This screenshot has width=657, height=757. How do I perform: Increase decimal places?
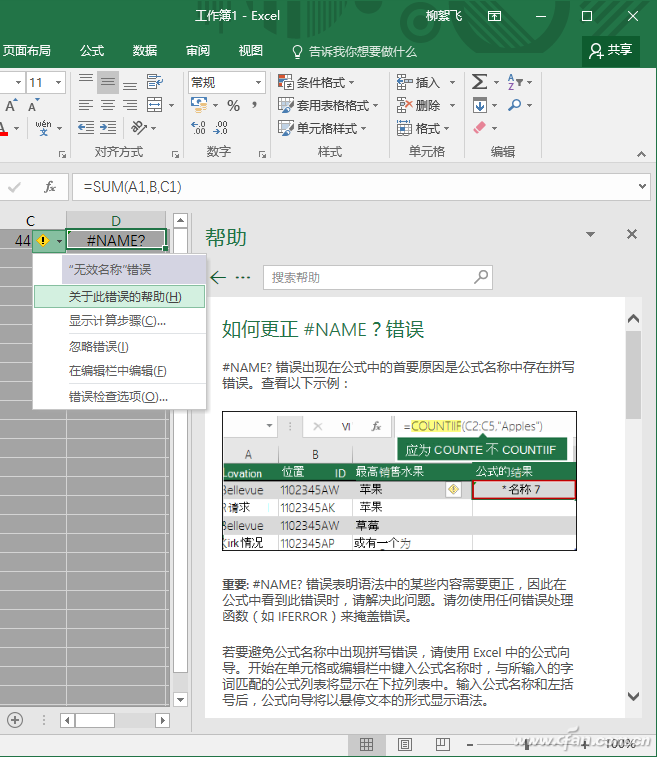[198, 127]
